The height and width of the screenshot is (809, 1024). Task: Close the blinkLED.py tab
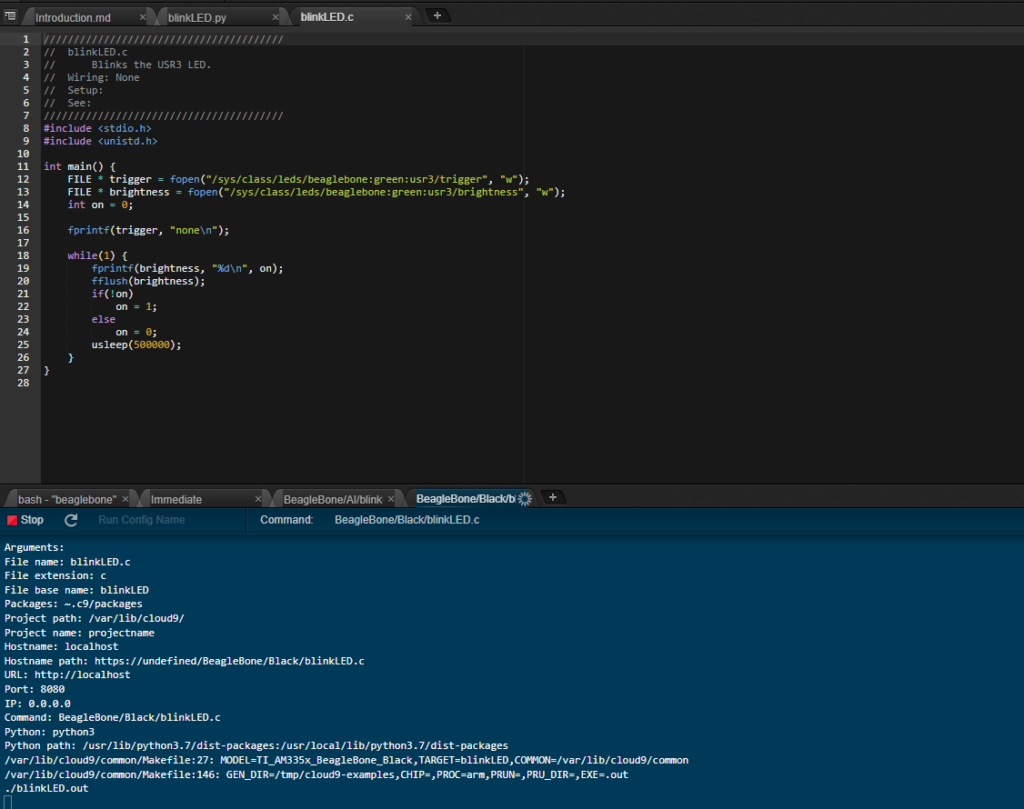click(x=275, y=18)
